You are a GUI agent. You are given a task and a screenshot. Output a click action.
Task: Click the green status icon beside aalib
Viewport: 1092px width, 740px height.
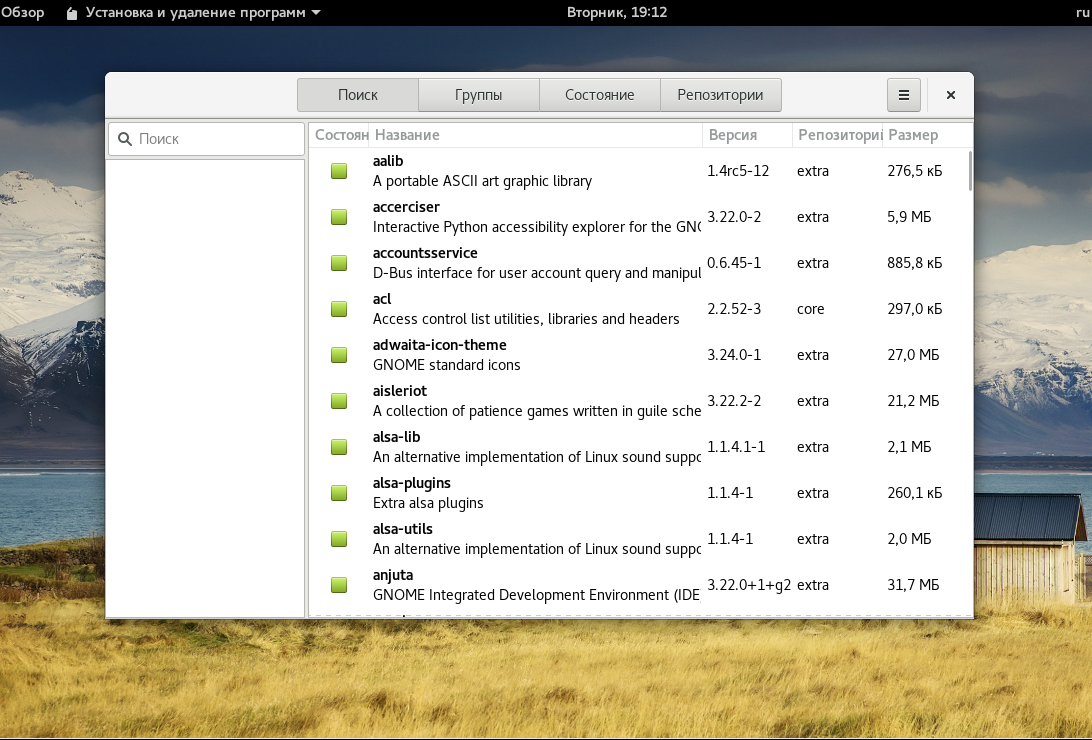(338, 170)
